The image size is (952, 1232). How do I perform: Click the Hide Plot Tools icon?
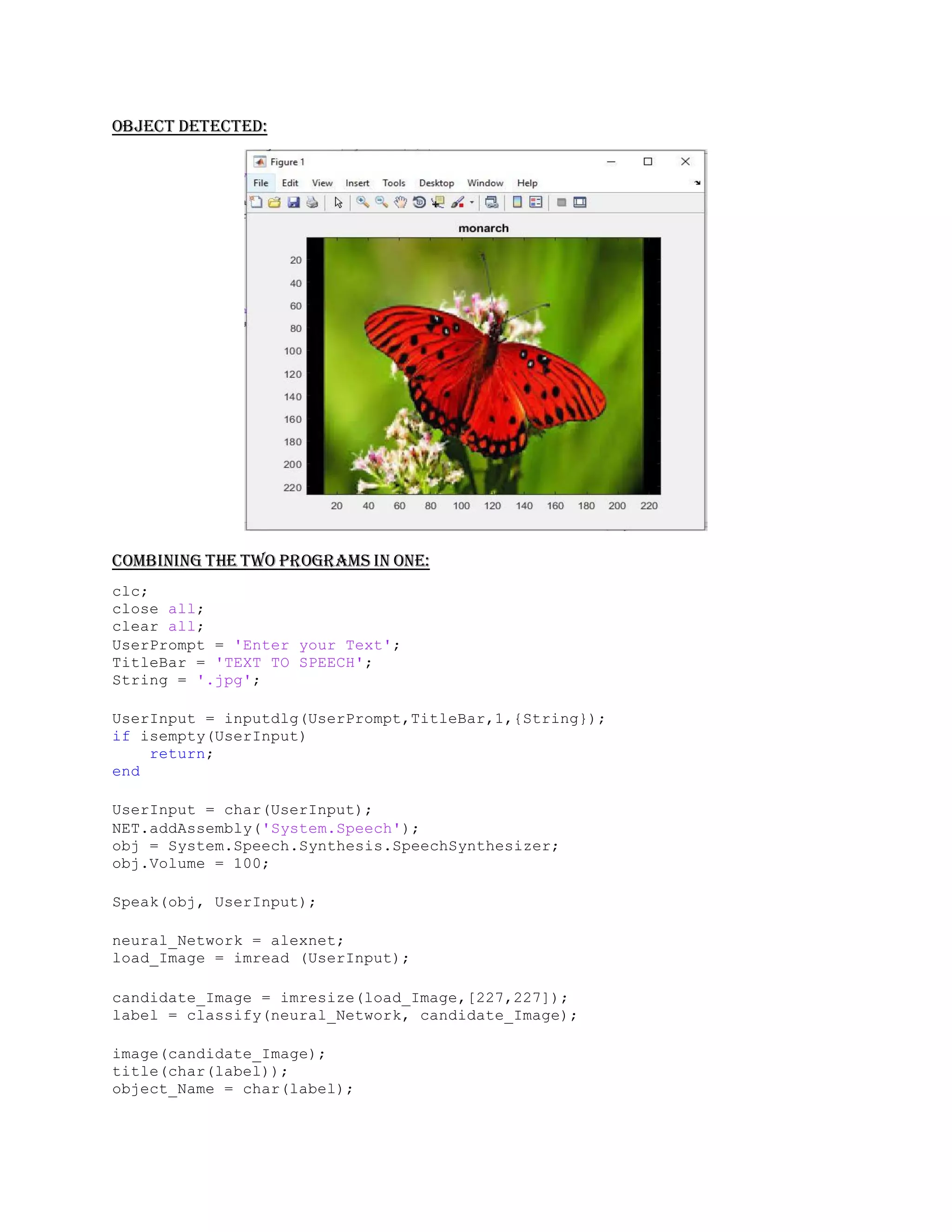562,203
